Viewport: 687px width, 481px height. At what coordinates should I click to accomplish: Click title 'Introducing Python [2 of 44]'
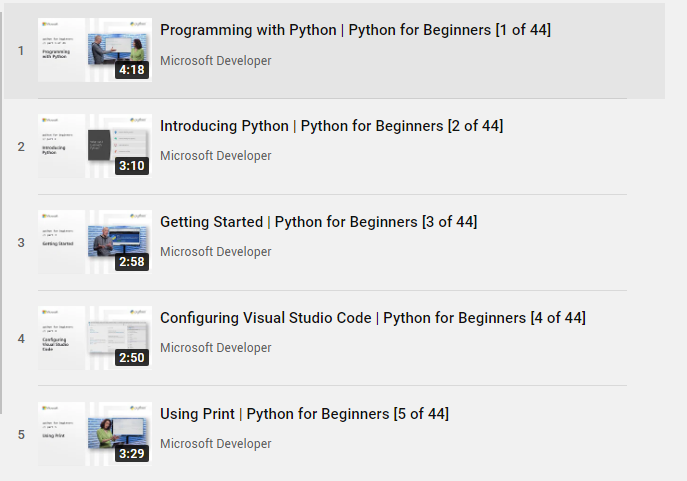pyautogui.click(x=331, y=126)
